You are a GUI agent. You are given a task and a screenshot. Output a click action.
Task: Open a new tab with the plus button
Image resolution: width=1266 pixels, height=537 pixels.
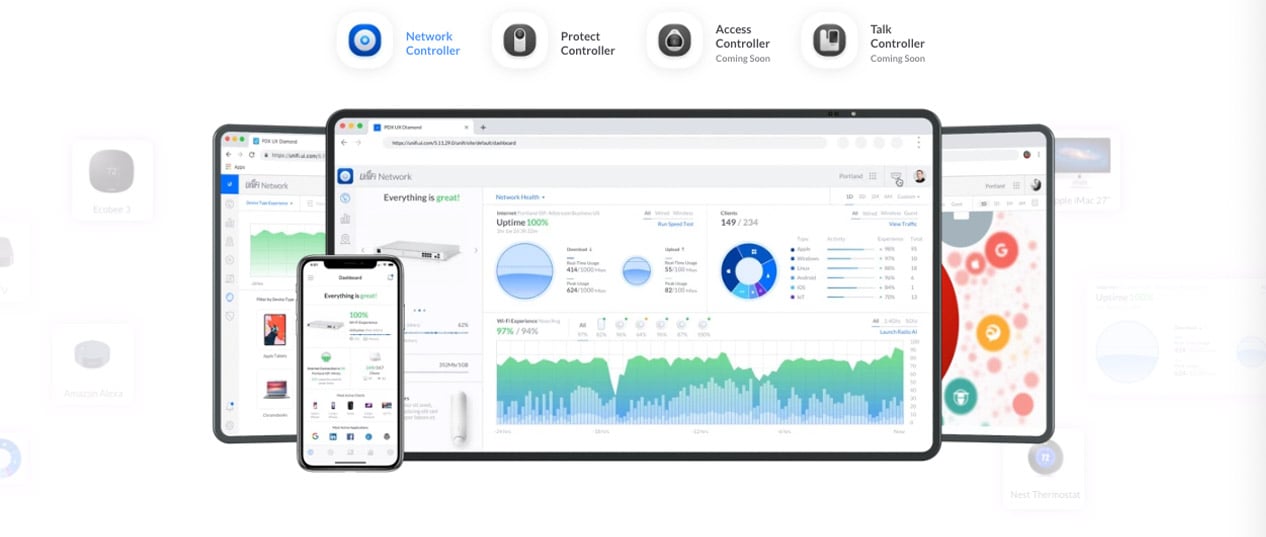coord(483,127)
